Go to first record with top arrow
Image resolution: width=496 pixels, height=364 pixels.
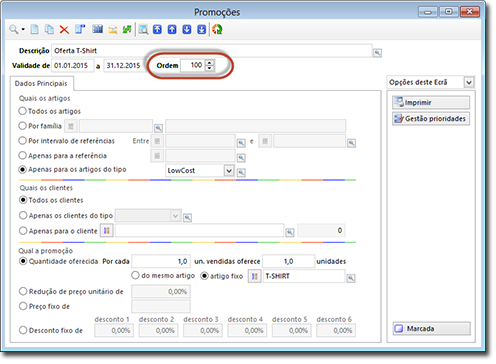[157, 30]
